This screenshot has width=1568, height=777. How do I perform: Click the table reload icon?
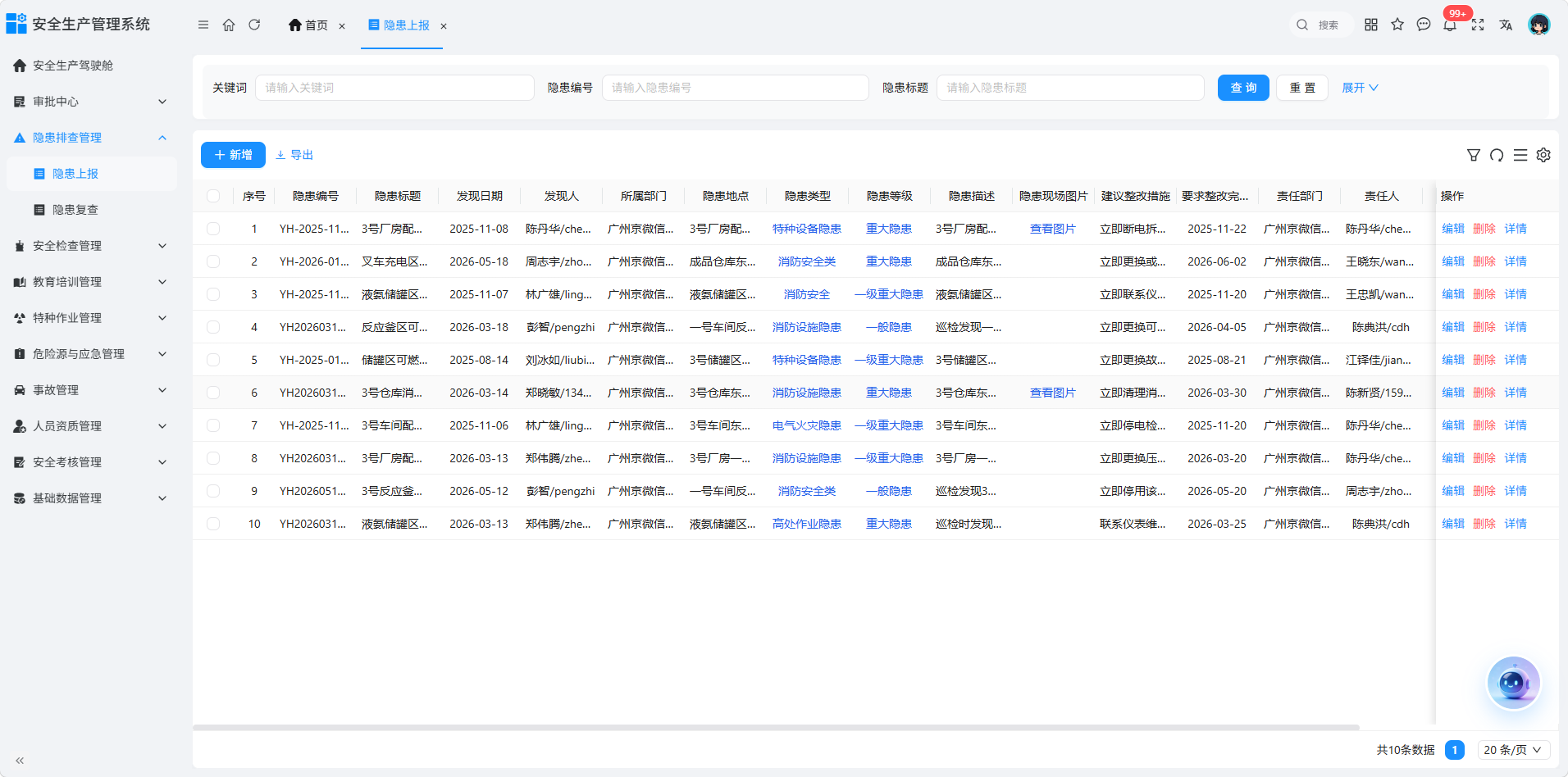tap(1497, 155)
